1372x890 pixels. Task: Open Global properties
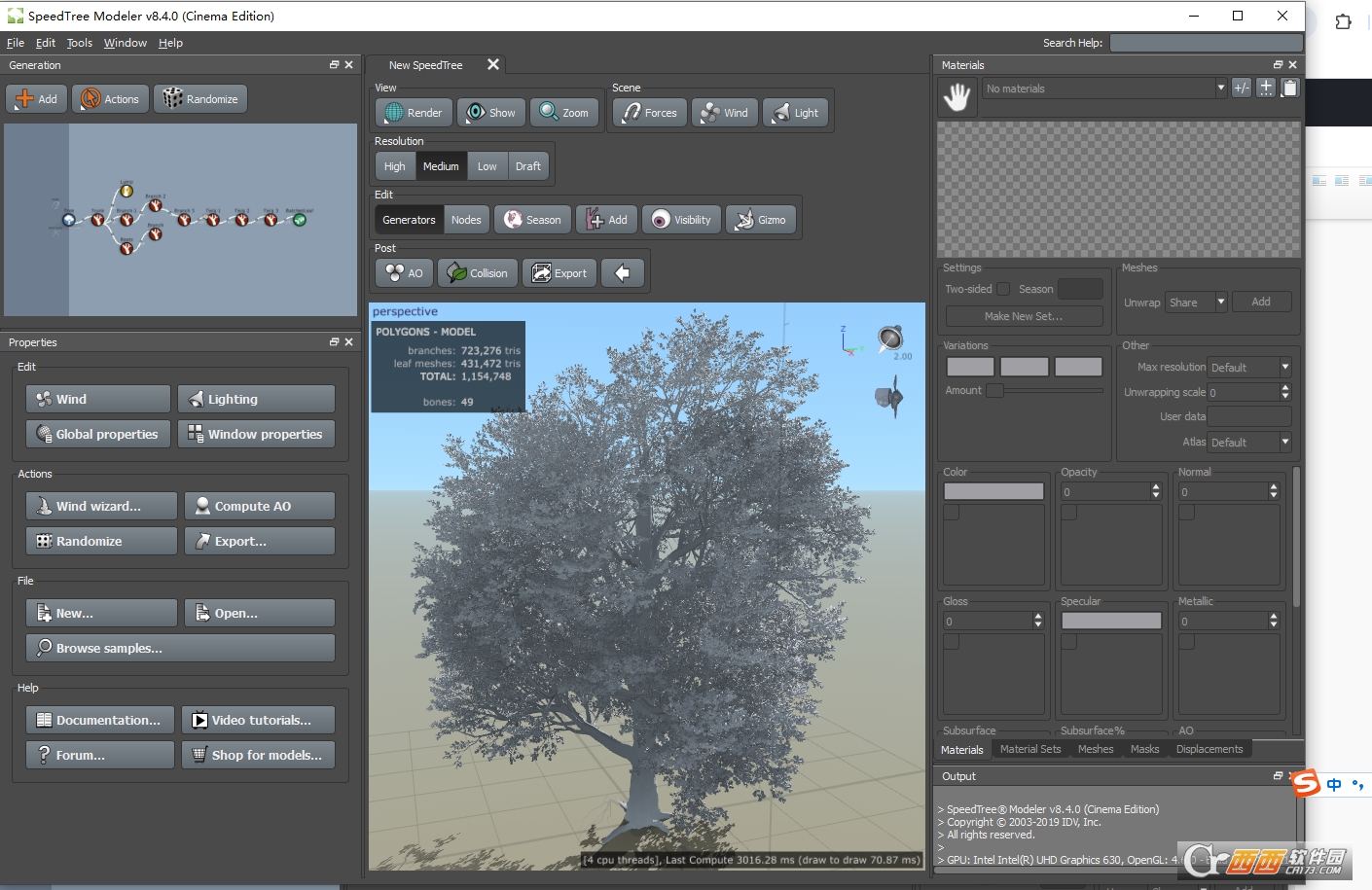point(98,434)
